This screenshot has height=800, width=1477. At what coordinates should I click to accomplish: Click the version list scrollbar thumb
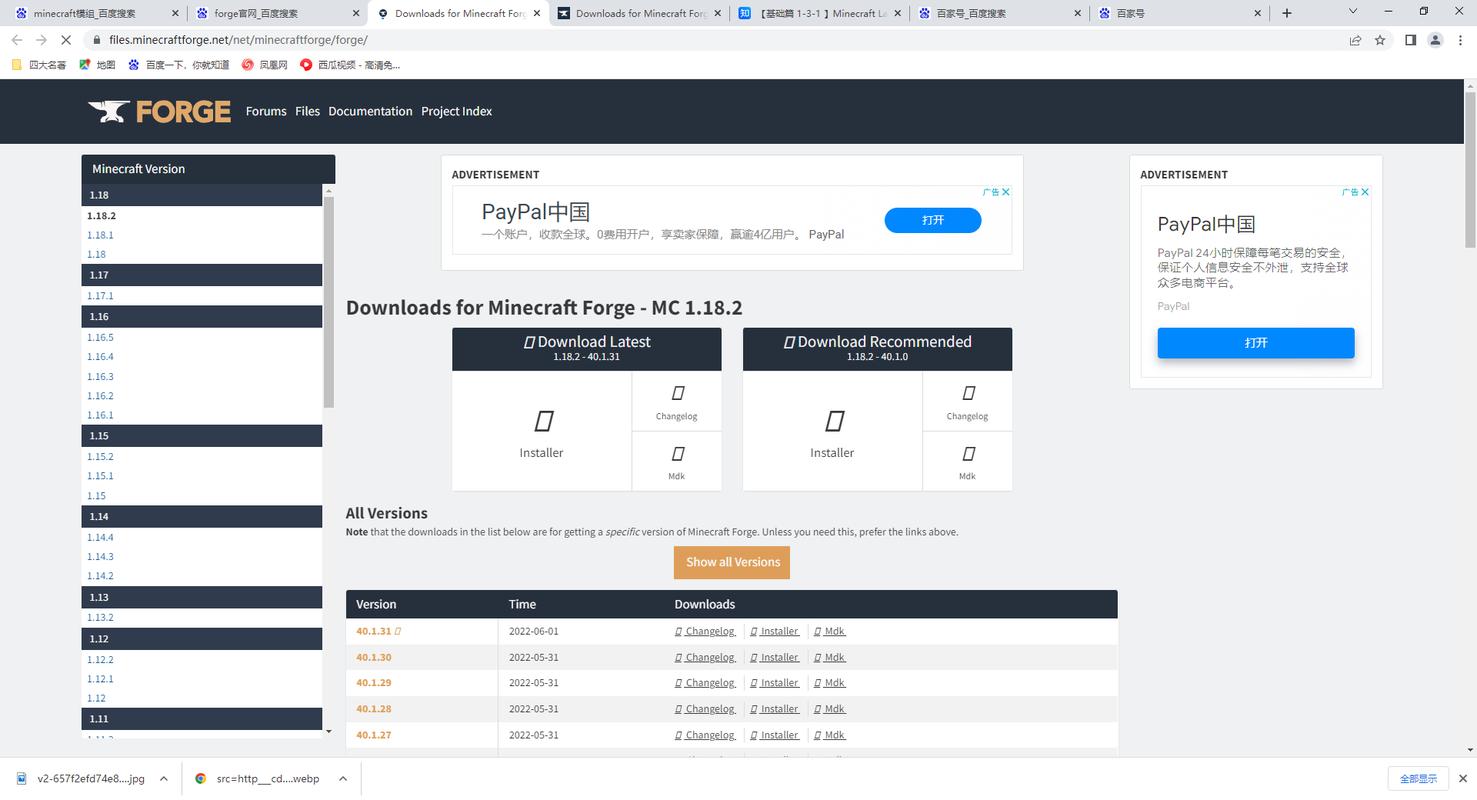click(x=329, y=300)
